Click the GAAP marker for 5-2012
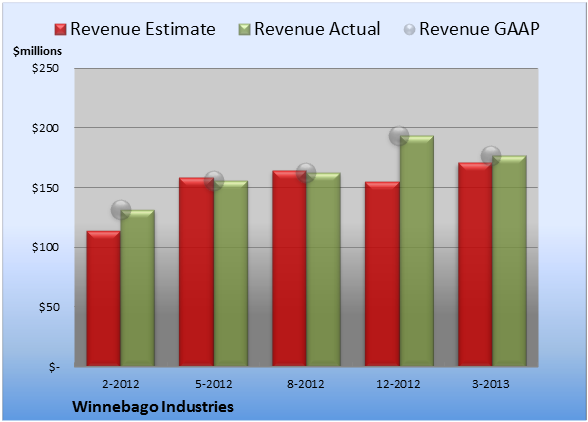588x422 pixels. click(214, 181)
